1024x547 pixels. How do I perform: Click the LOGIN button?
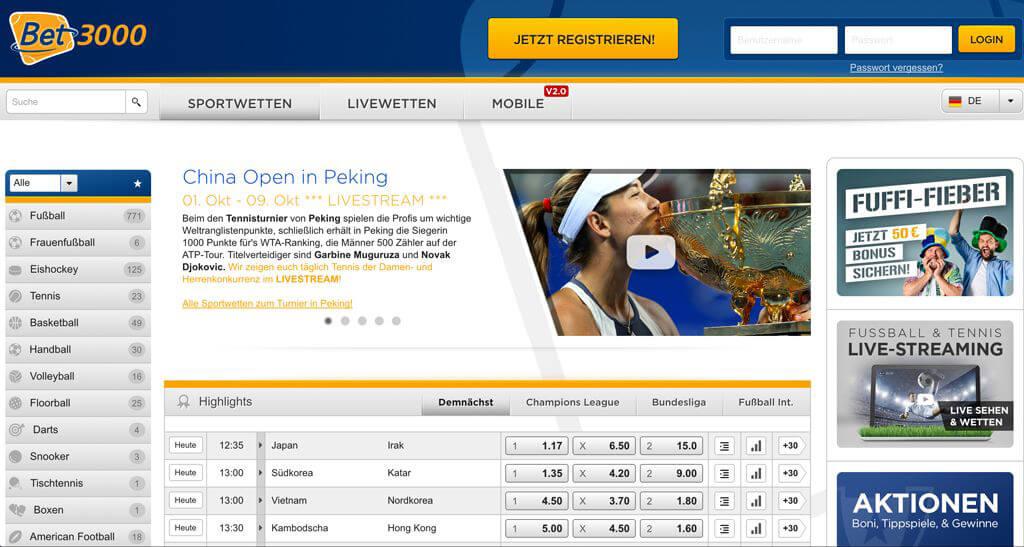[986, 39]
